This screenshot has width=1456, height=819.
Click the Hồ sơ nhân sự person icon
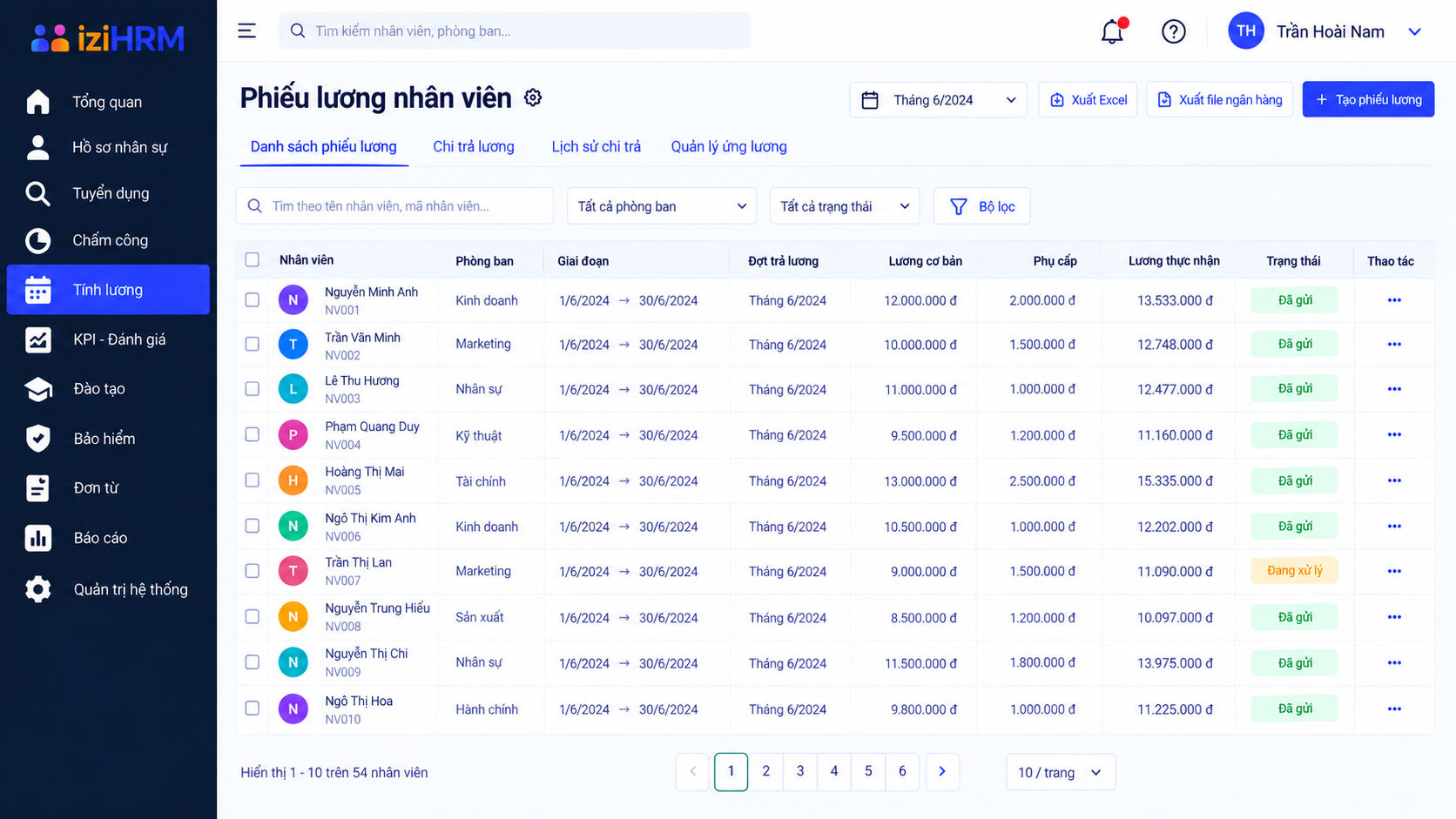(38, 147)
